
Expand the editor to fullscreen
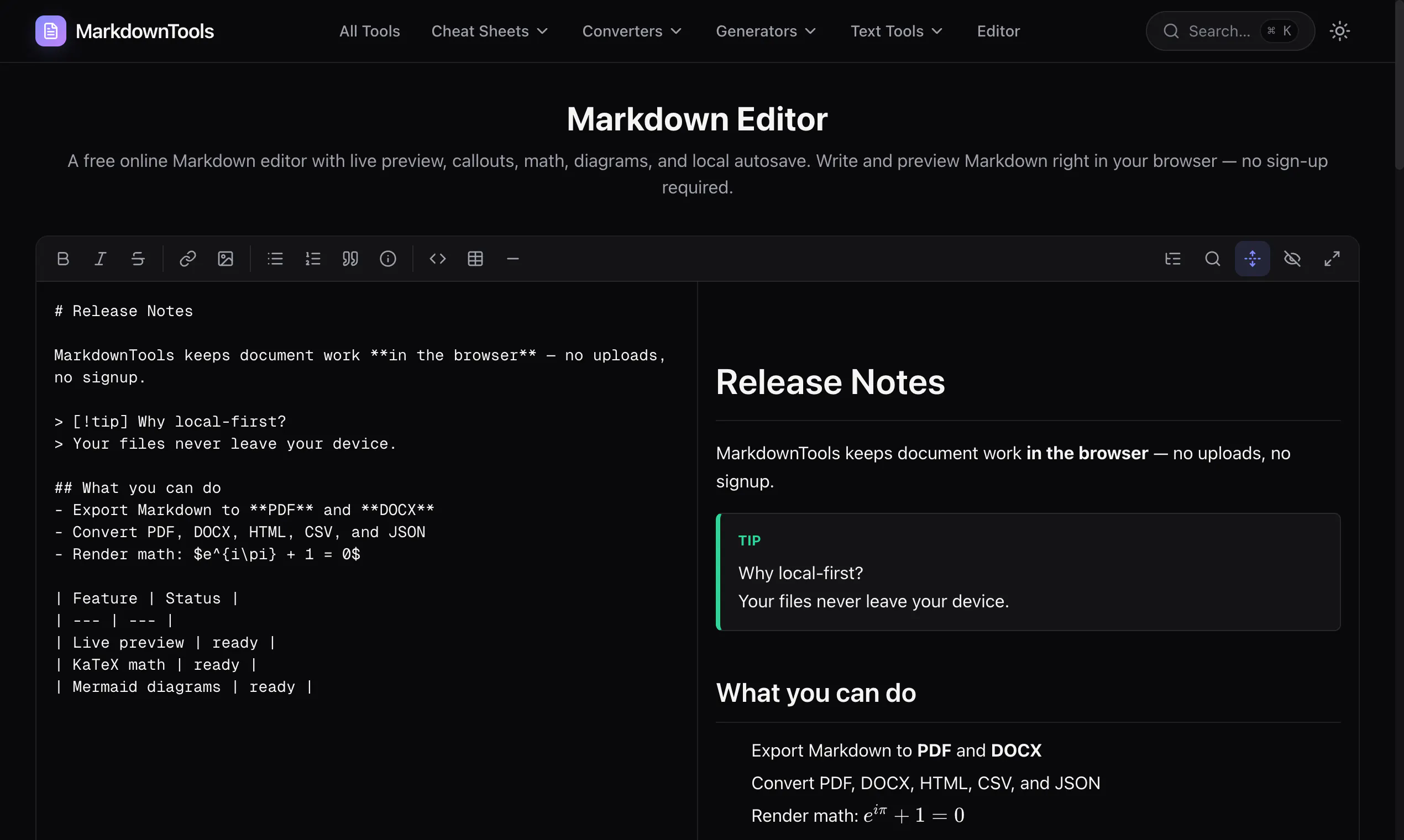1332,259
